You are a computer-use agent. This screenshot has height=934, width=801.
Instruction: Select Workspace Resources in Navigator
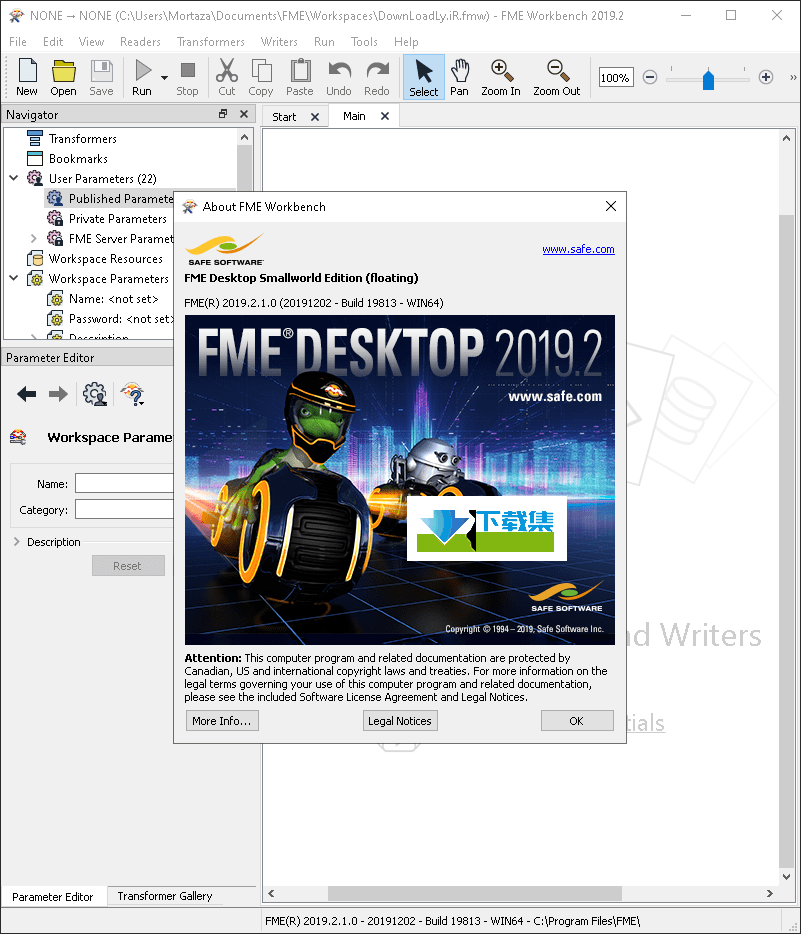click(x=105, y=259)
